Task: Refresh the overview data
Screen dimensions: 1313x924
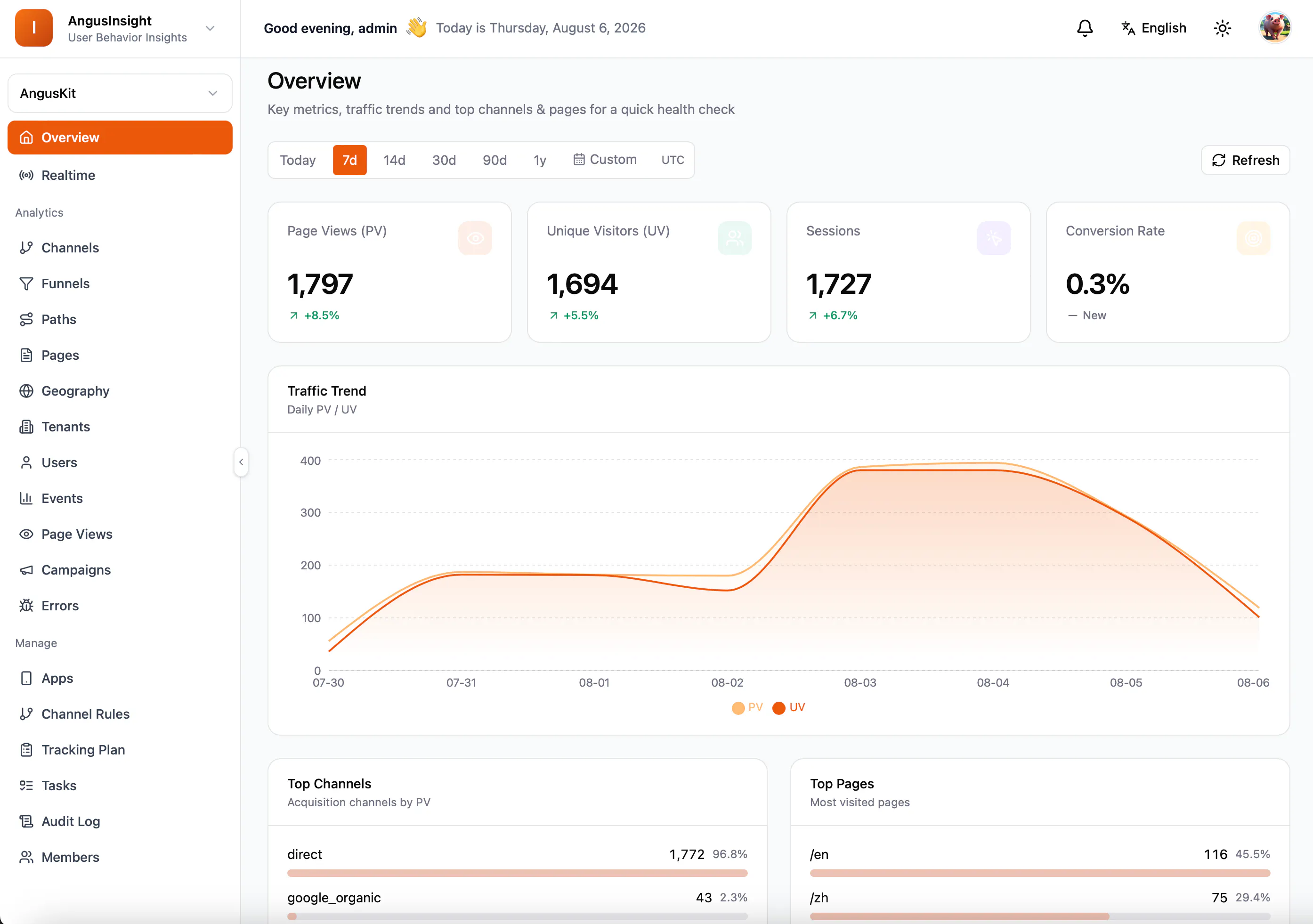Action: (x=1245, y=160)
